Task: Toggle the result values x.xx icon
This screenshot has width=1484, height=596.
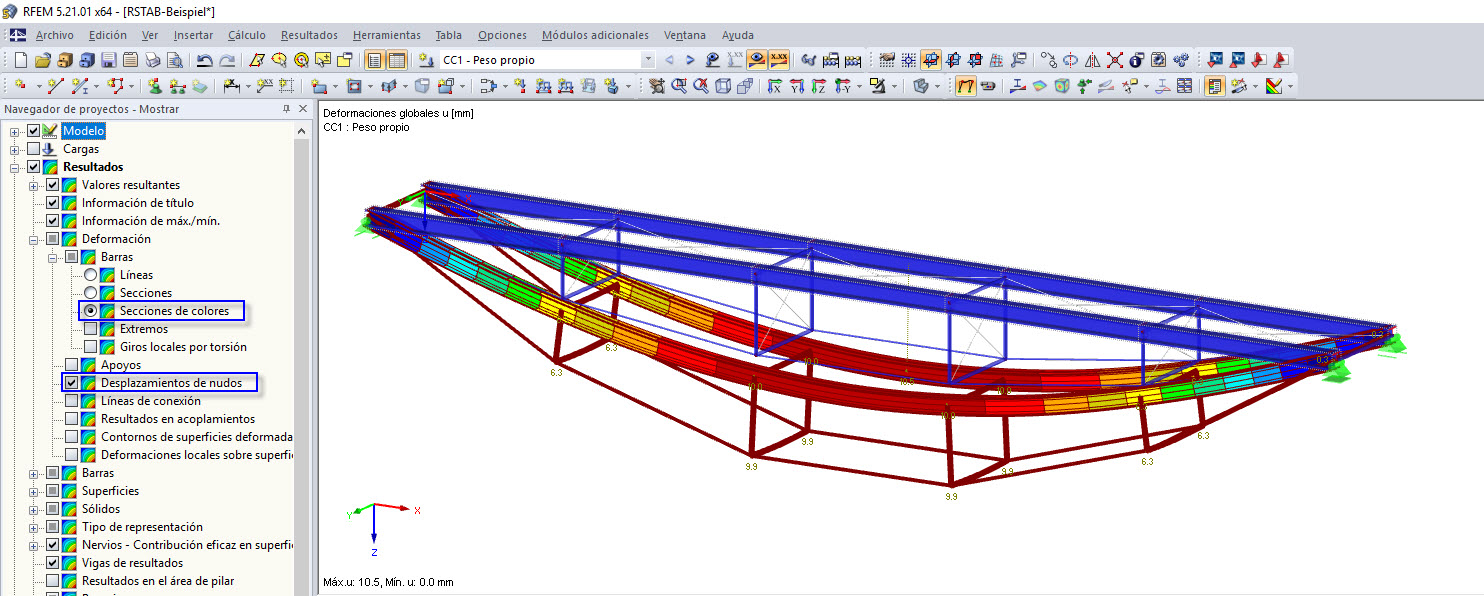Action: [779, 60]
